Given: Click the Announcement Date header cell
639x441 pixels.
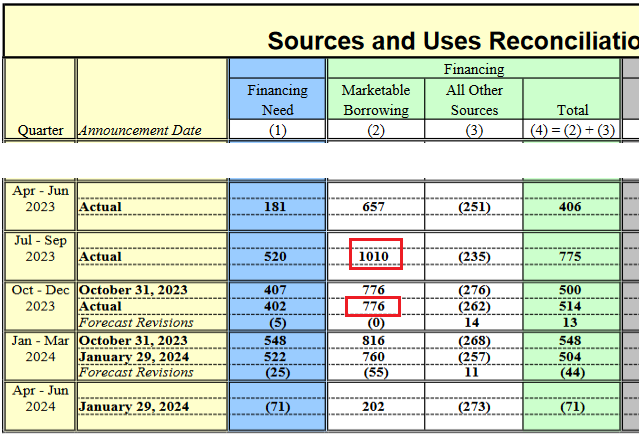Looking at the screenshot, I should [140, 130].
